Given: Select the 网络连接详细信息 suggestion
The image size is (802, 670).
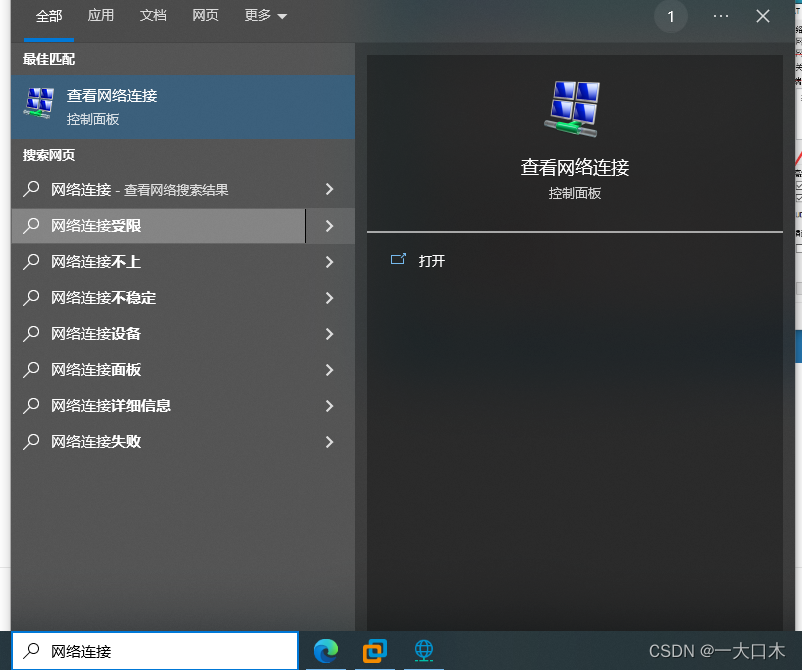Looking at the screenshot, I should click(x=159, y=406).
